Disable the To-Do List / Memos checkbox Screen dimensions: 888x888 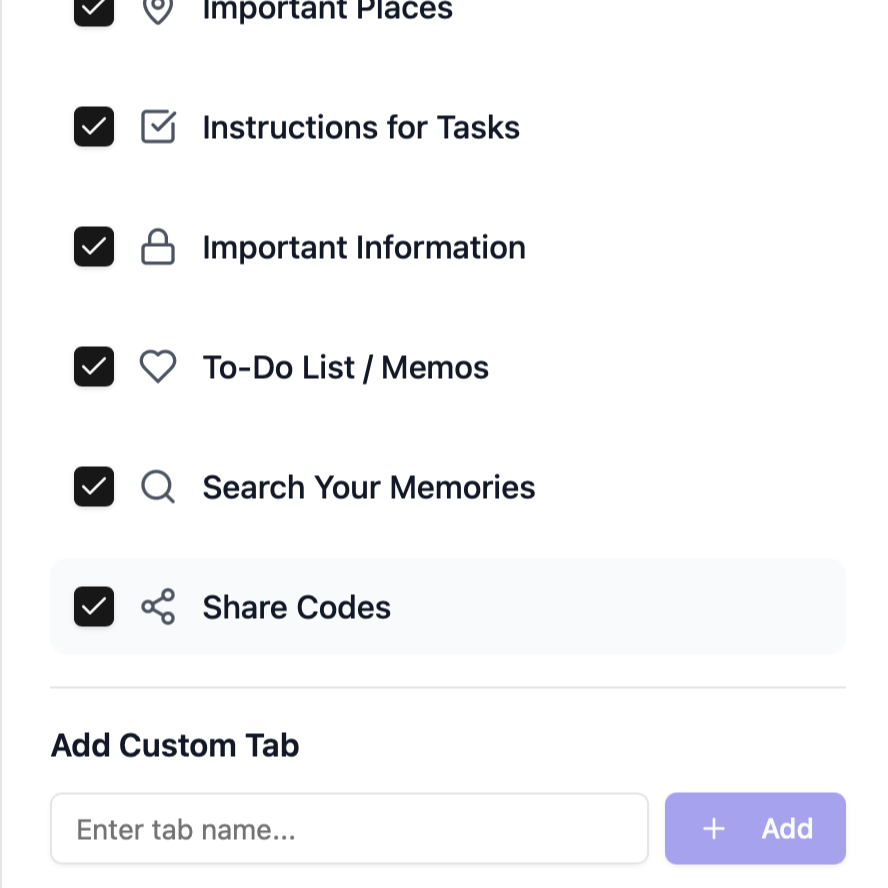coord(94,367)
